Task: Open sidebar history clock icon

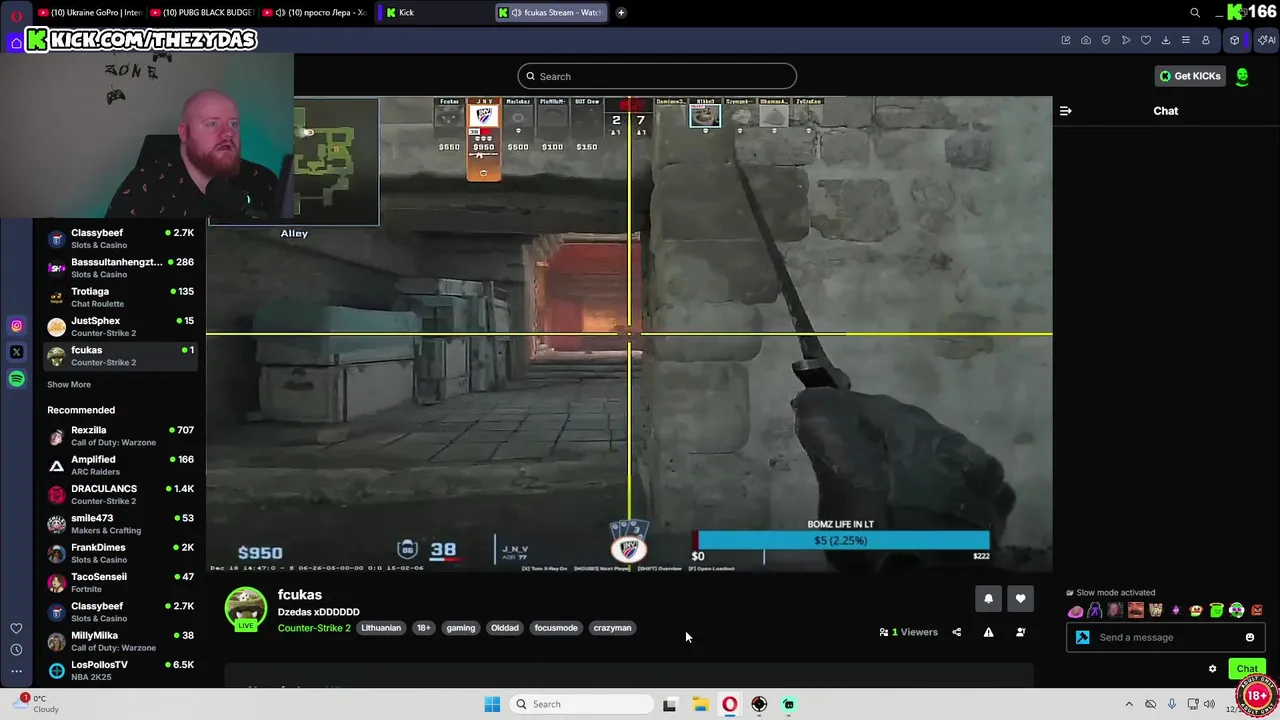Action: [16, 650]
